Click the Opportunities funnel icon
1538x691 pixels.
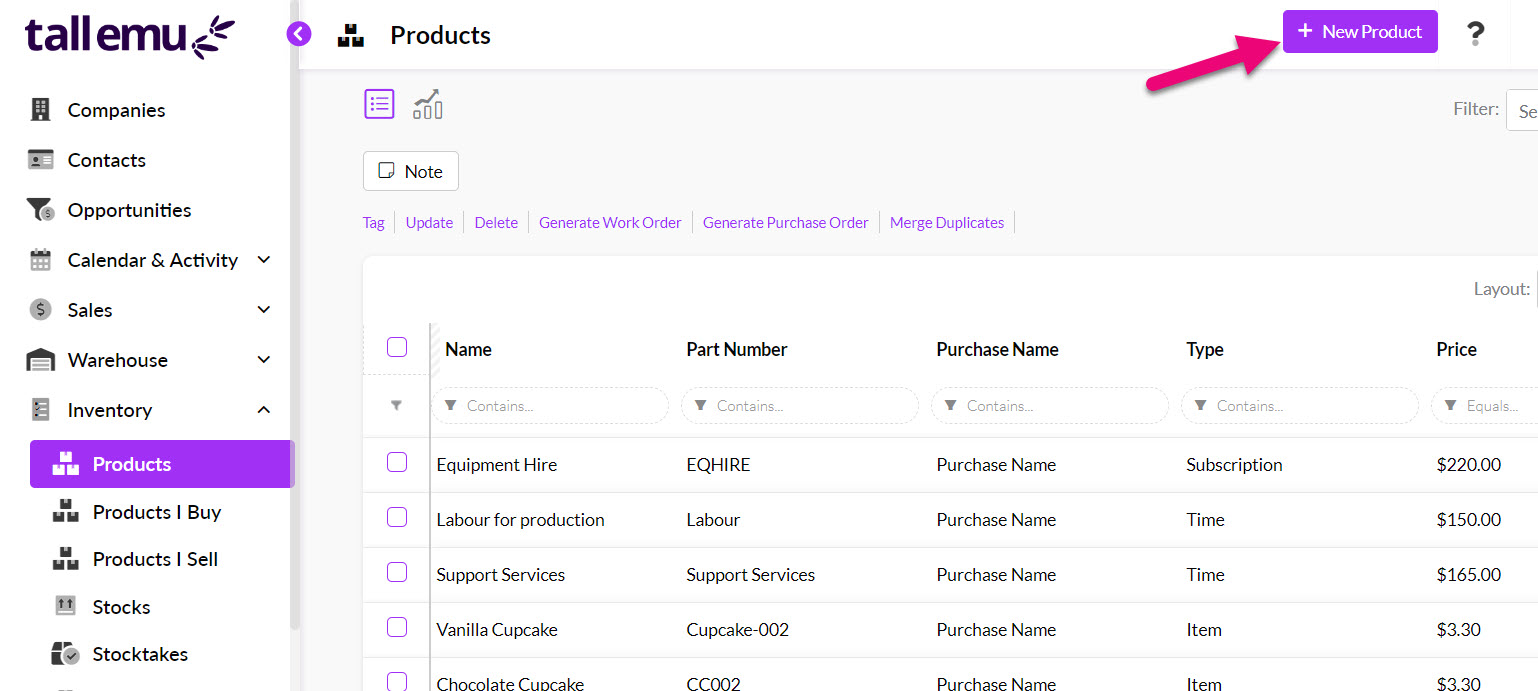[x=40, y=210]
